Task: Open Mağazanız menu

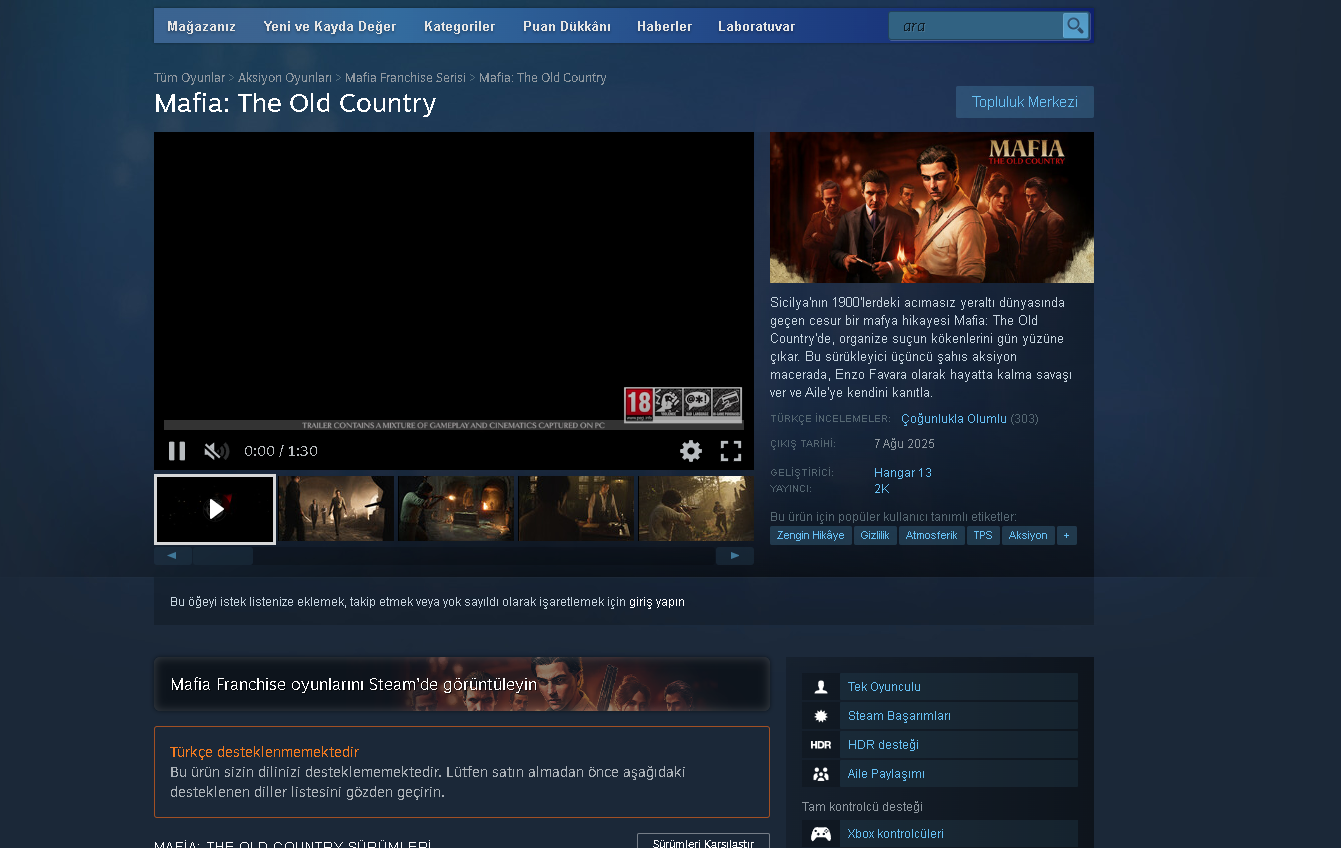Action: (x=202, y=27)
